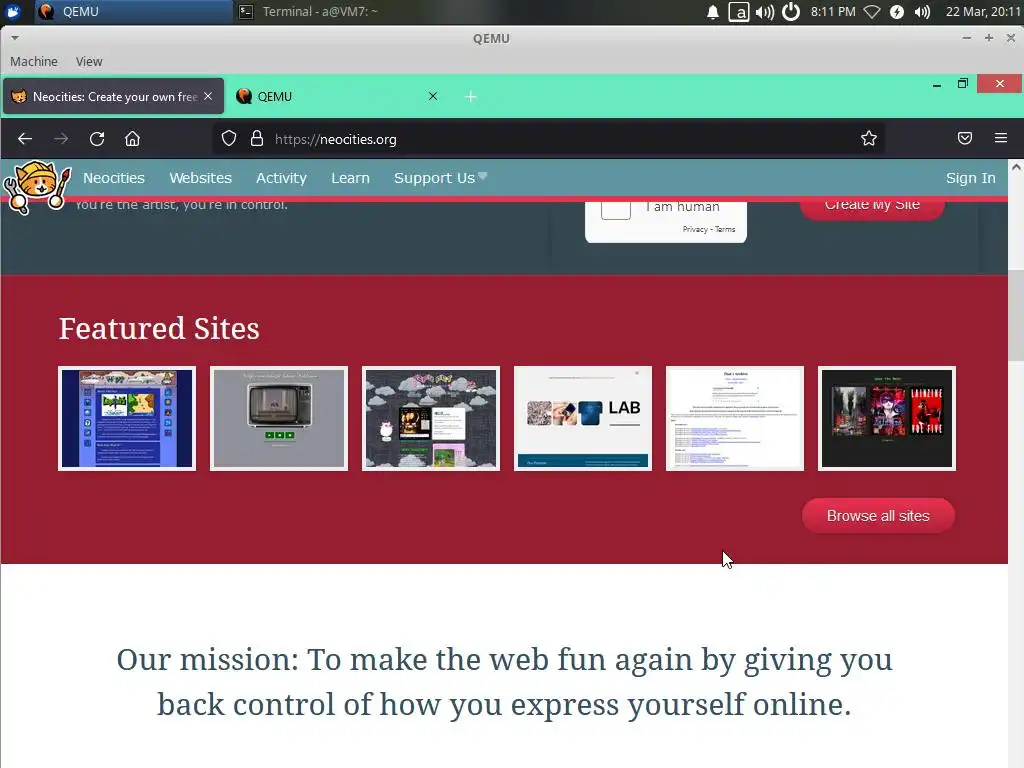The height and width of the screenshot is (768, 1024).
Task: Open the Machine menu
Action: click(x=34, y=61)
